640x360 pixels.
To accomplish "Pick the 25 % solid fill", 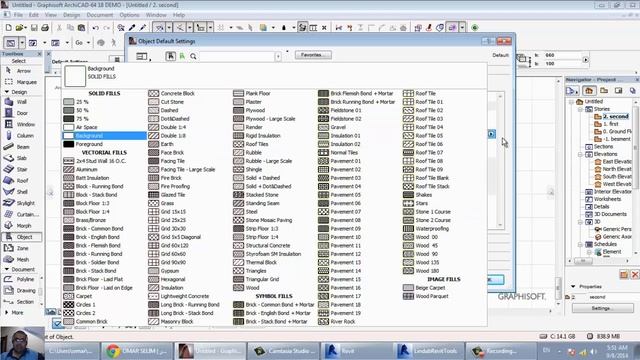I will [x=104, y=102].
